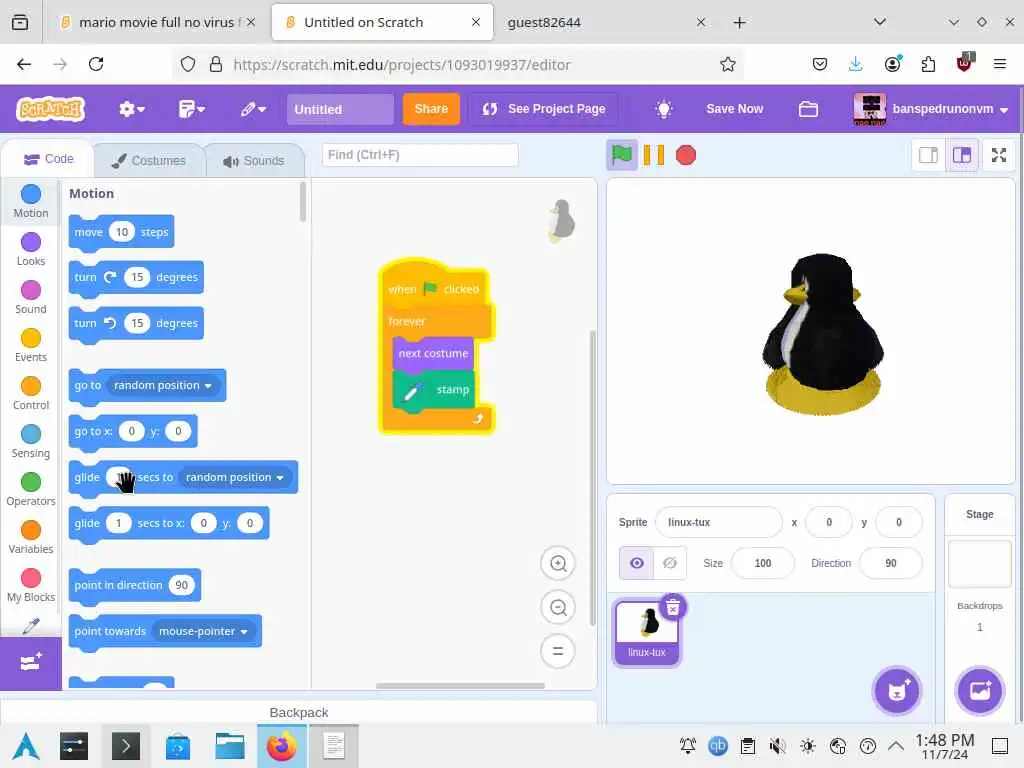Image resolution: width=1024 pixels, height=768 pixels.
Task: Select the Sensing block category
Action: pos(31,441)
